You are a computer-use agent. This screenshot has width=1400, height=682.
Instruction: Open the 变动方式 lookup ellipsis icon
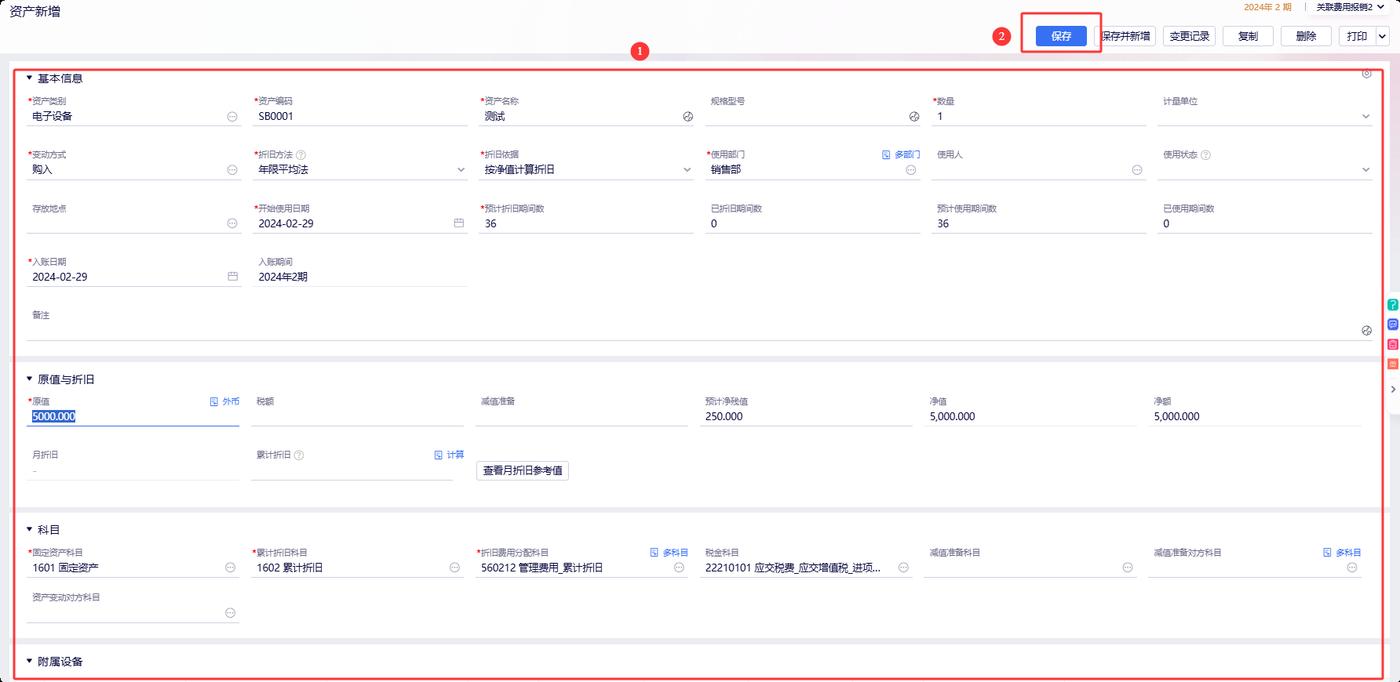(232, 170)
